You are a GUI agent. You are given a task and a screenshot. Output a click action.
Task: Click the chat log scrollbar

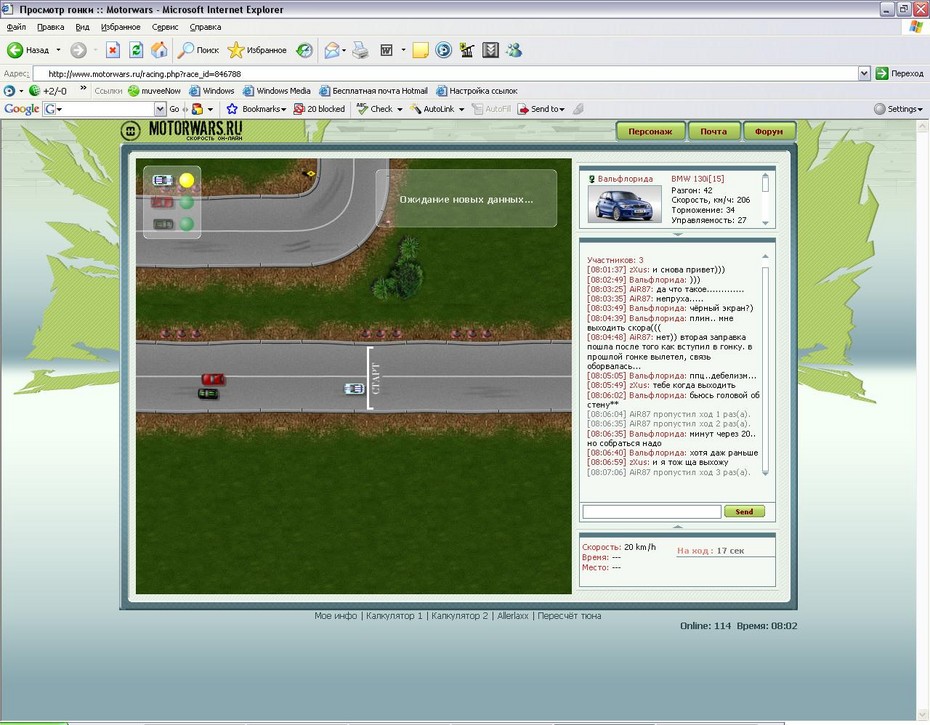(x=765, y=365)
